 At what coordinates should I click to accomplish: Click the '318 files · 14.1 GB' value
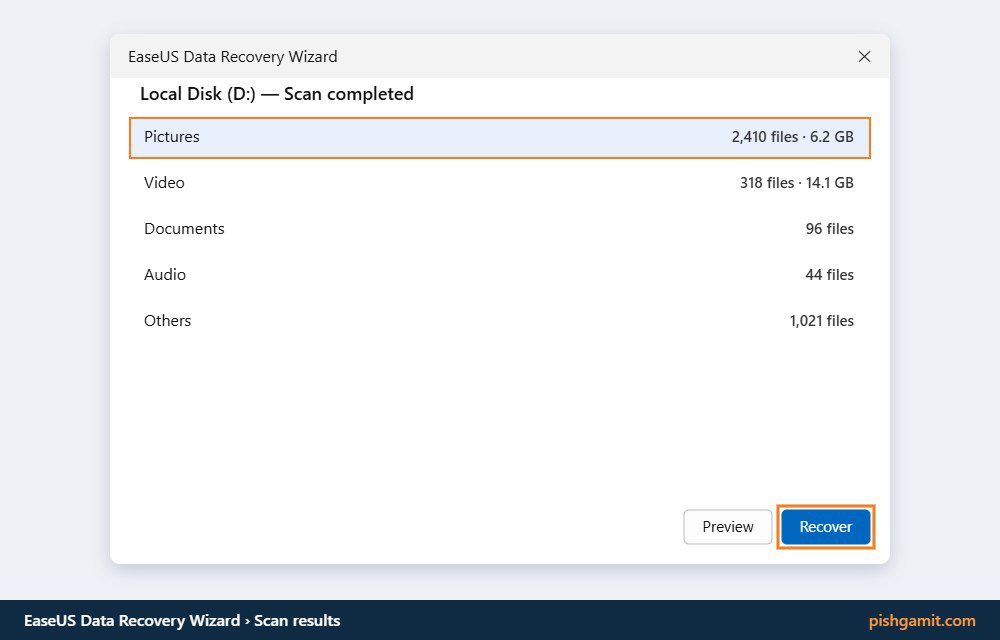point(797,183)
